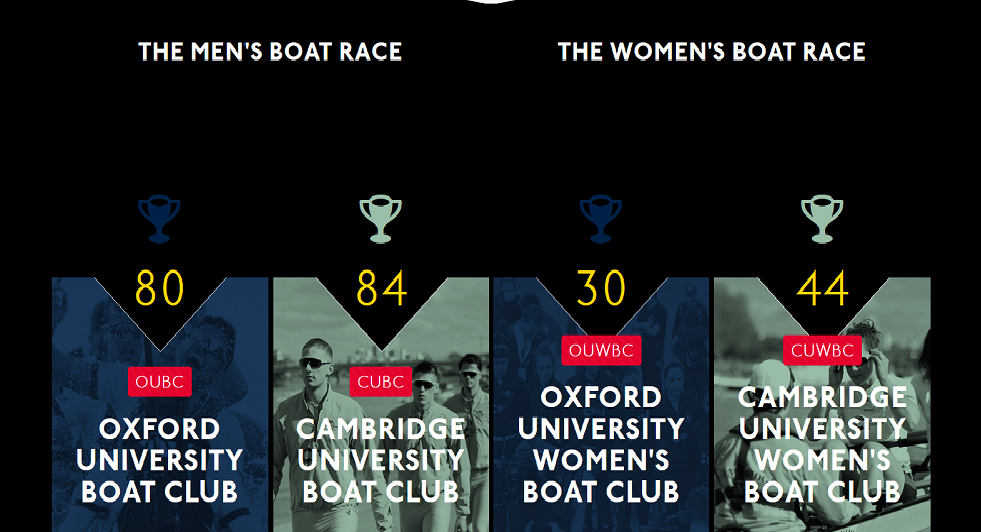Viewport: 981px width, 532px height.
Task: Click the yellow 30 wins number
Action: 601,288
